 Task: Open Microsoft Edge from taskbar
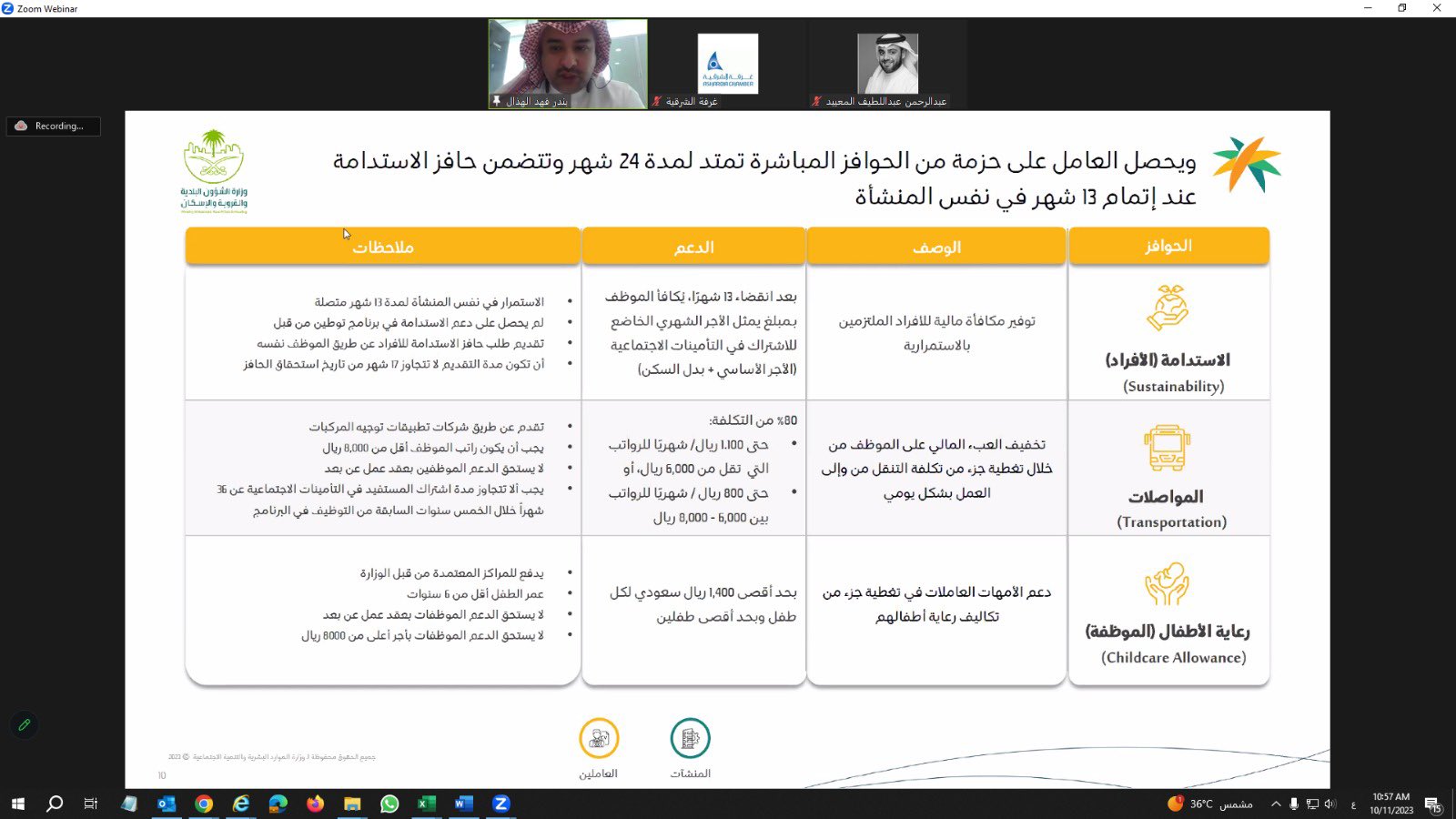tap(278, 804)
